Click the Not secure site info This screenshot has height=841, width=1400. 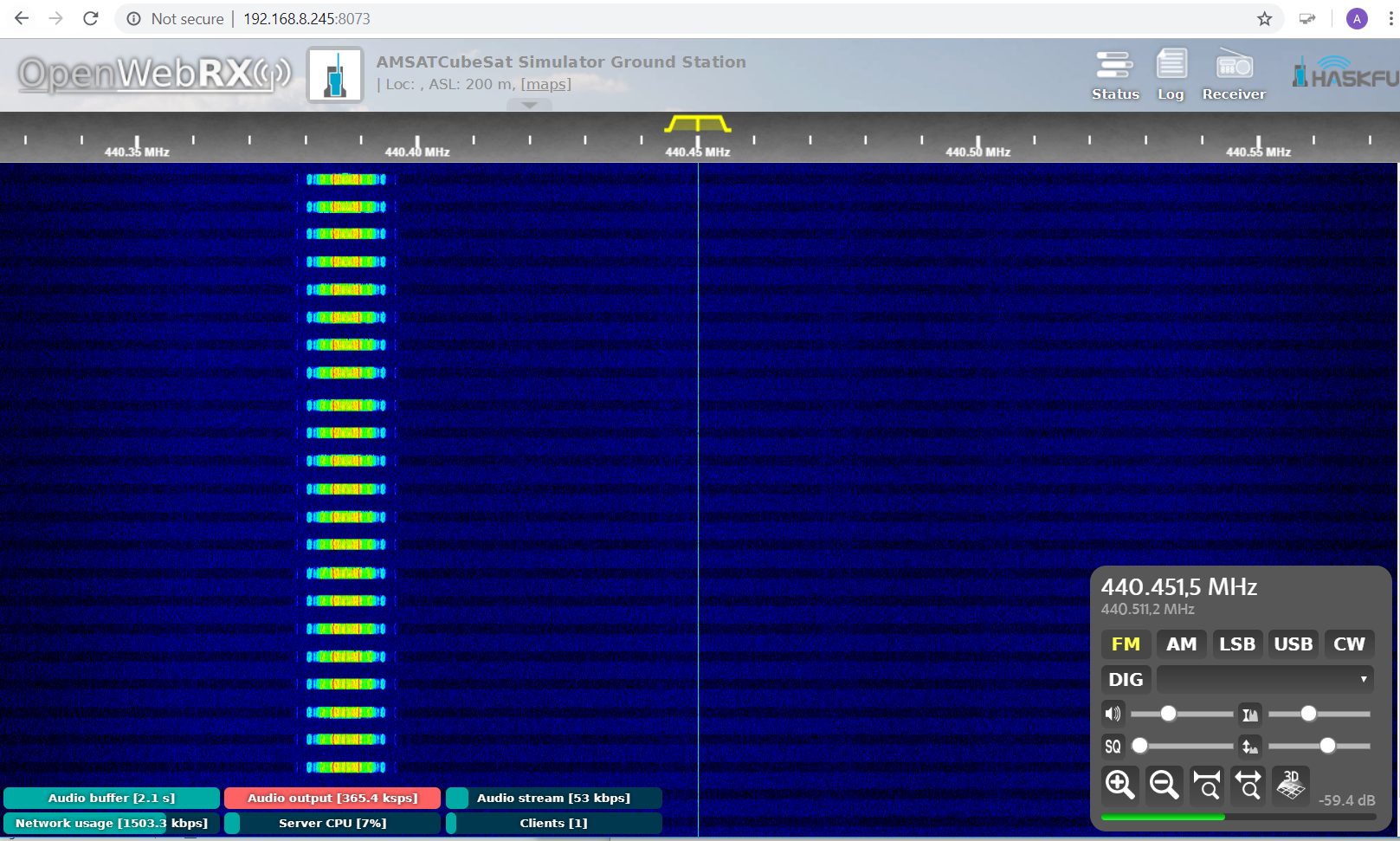(176, 18)
